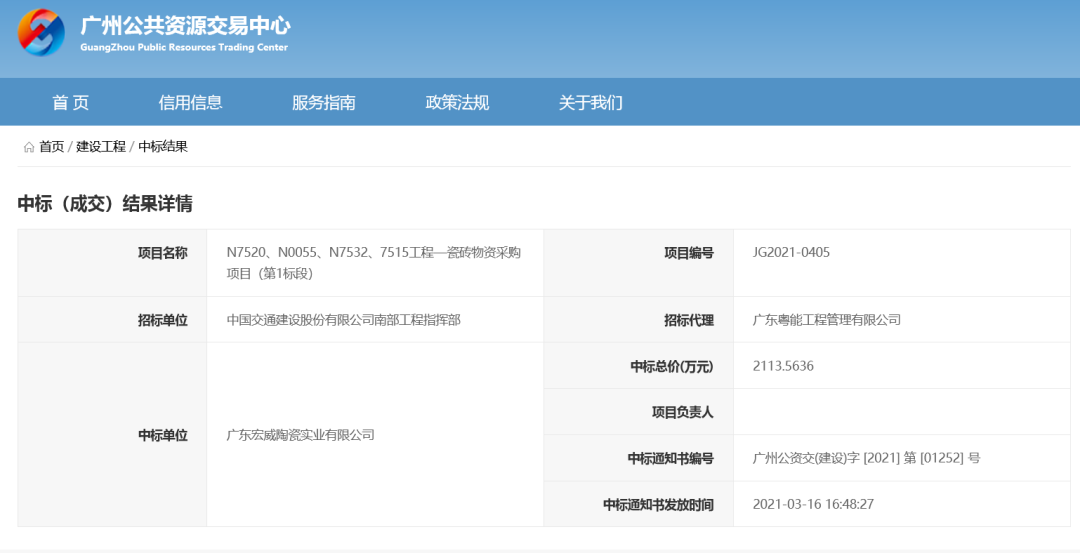The width and height of the screenshot is (1080, 553).
Task: Go to 建设工程 breadcrumb link
Action: [x=101, y=147]
